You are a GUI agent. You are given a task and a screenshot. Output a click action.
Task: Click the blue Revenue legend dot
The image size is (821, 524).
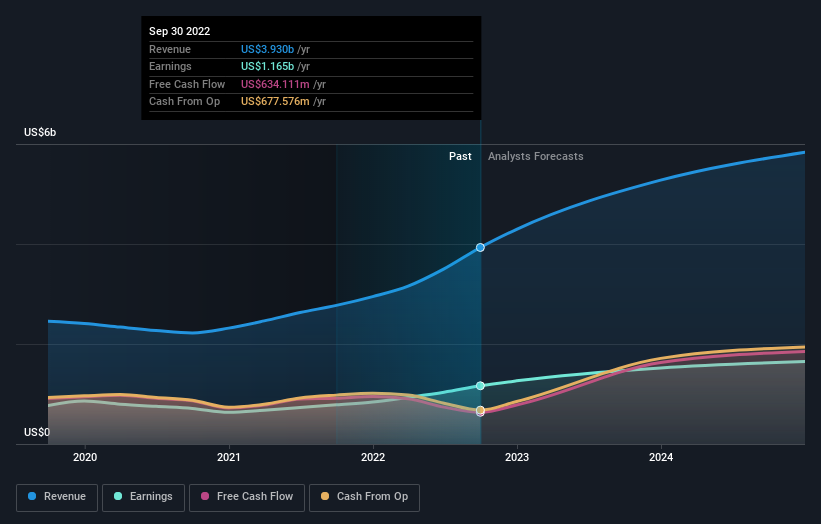click(32, 496)
